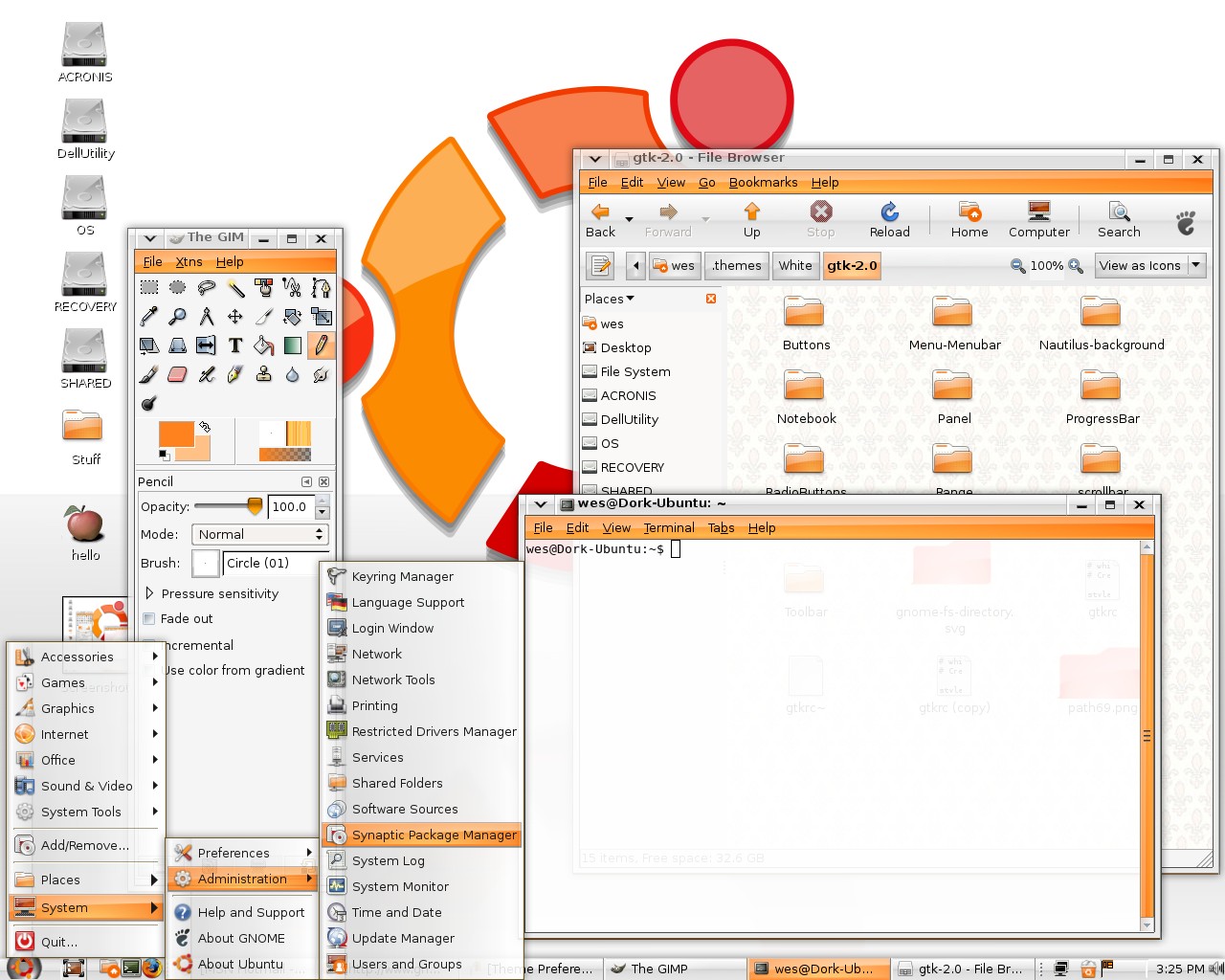The height and width of the screenshot is (980, 1225).
Task: Open the Preferences submenu
Action: tap(242, 853)
